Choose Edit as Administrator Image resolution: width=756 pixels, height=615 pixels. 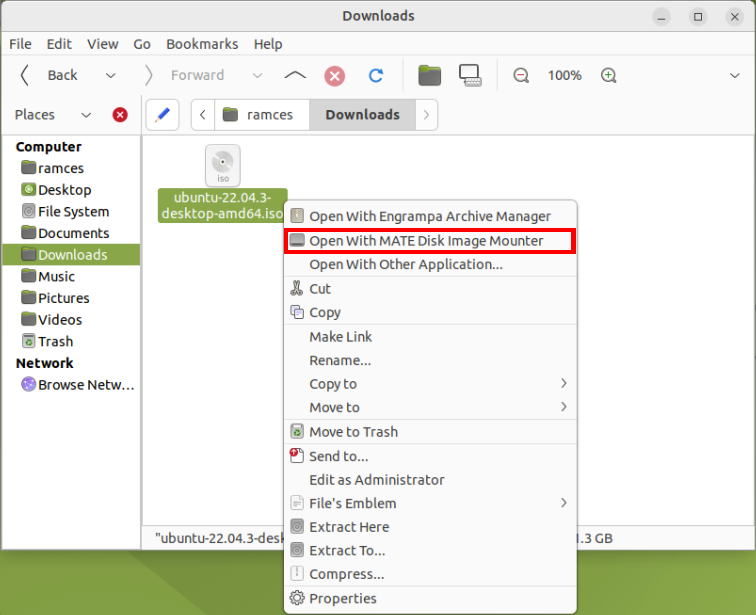pyautogui.click(x=430, y=480)
